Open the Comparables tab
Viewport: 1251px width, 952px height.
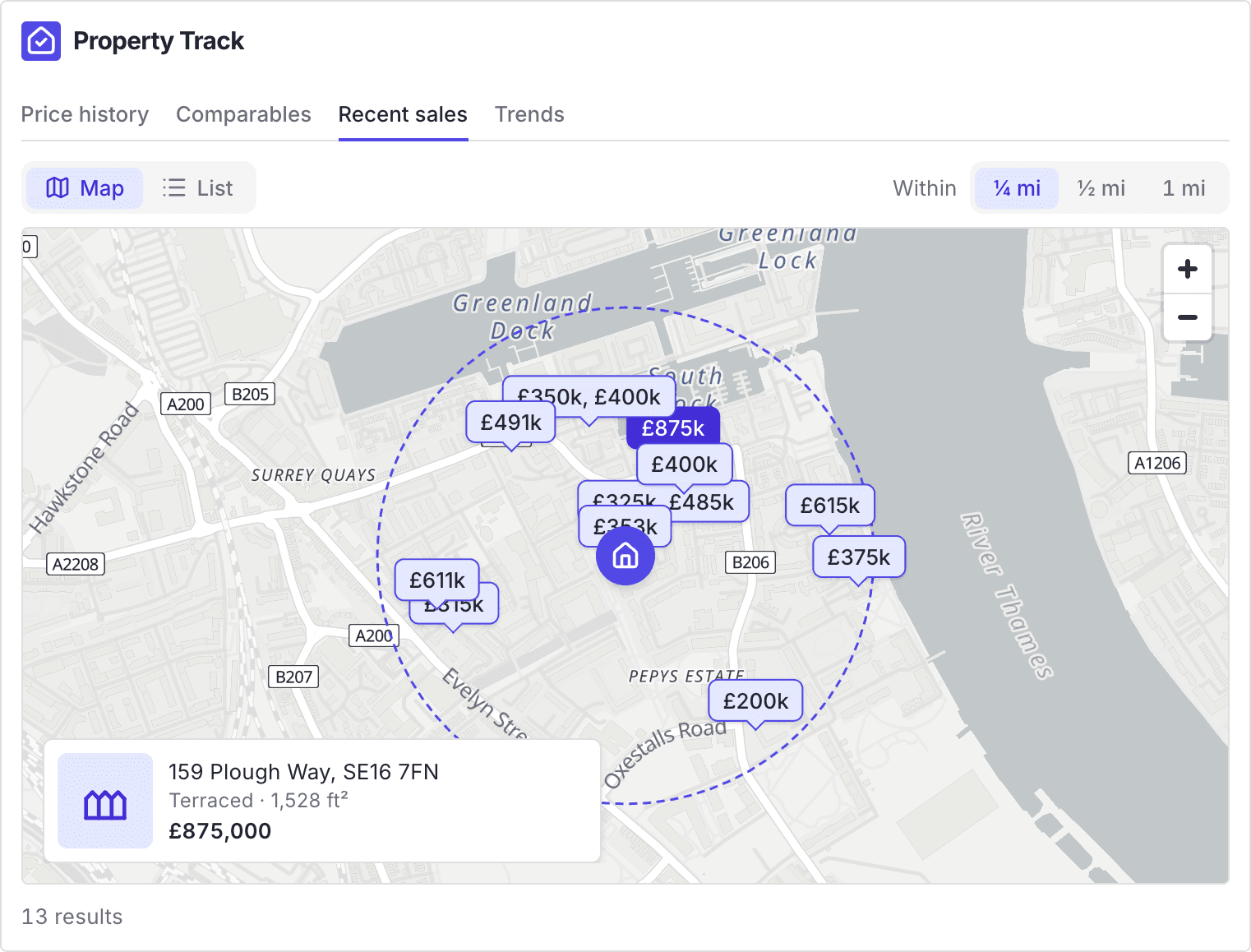pos(244,114)
